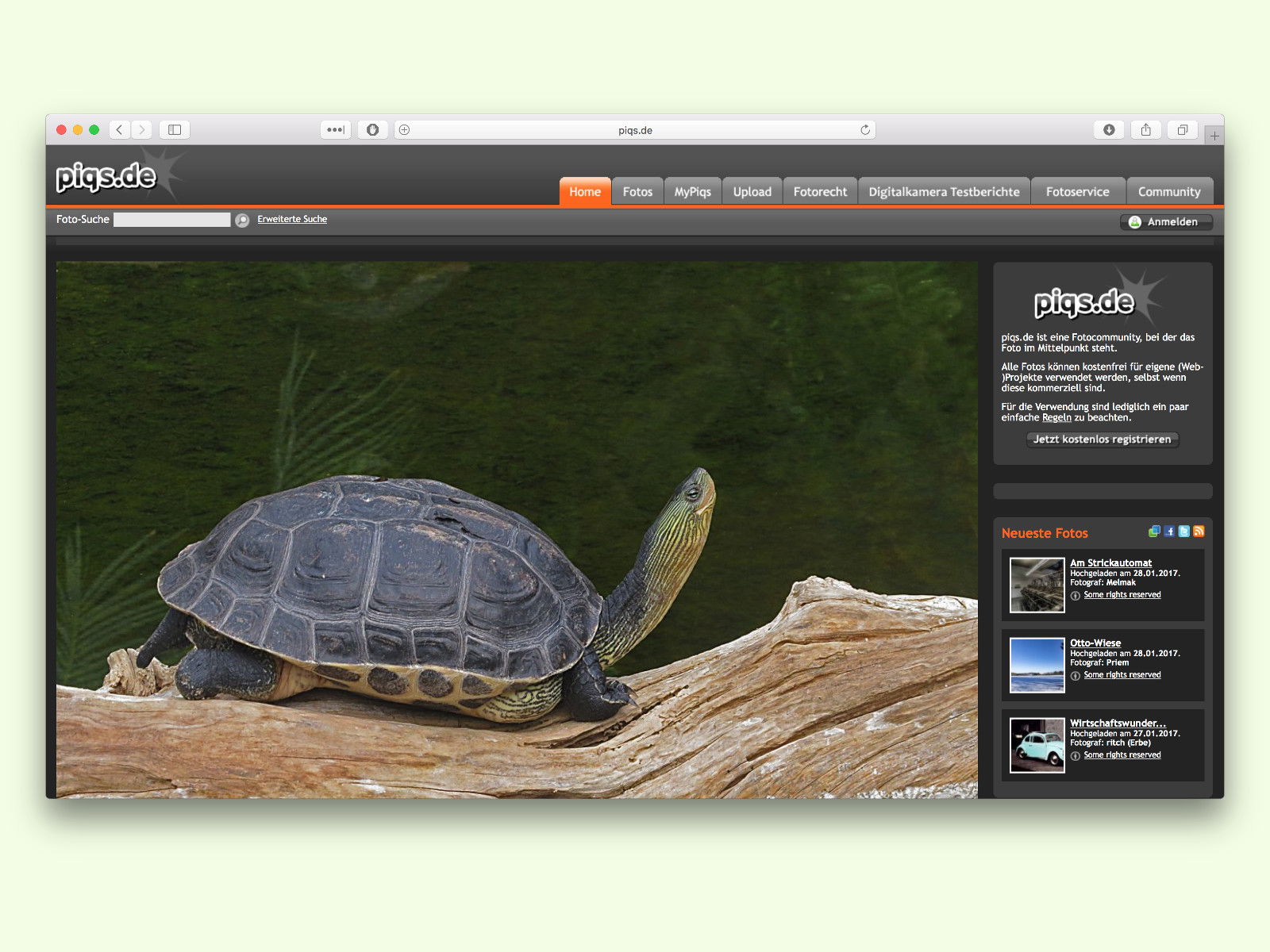1270x952 pixels.
Task: Open the Am Strickautomat thumbnail
Action: (x=1037, y=585)
